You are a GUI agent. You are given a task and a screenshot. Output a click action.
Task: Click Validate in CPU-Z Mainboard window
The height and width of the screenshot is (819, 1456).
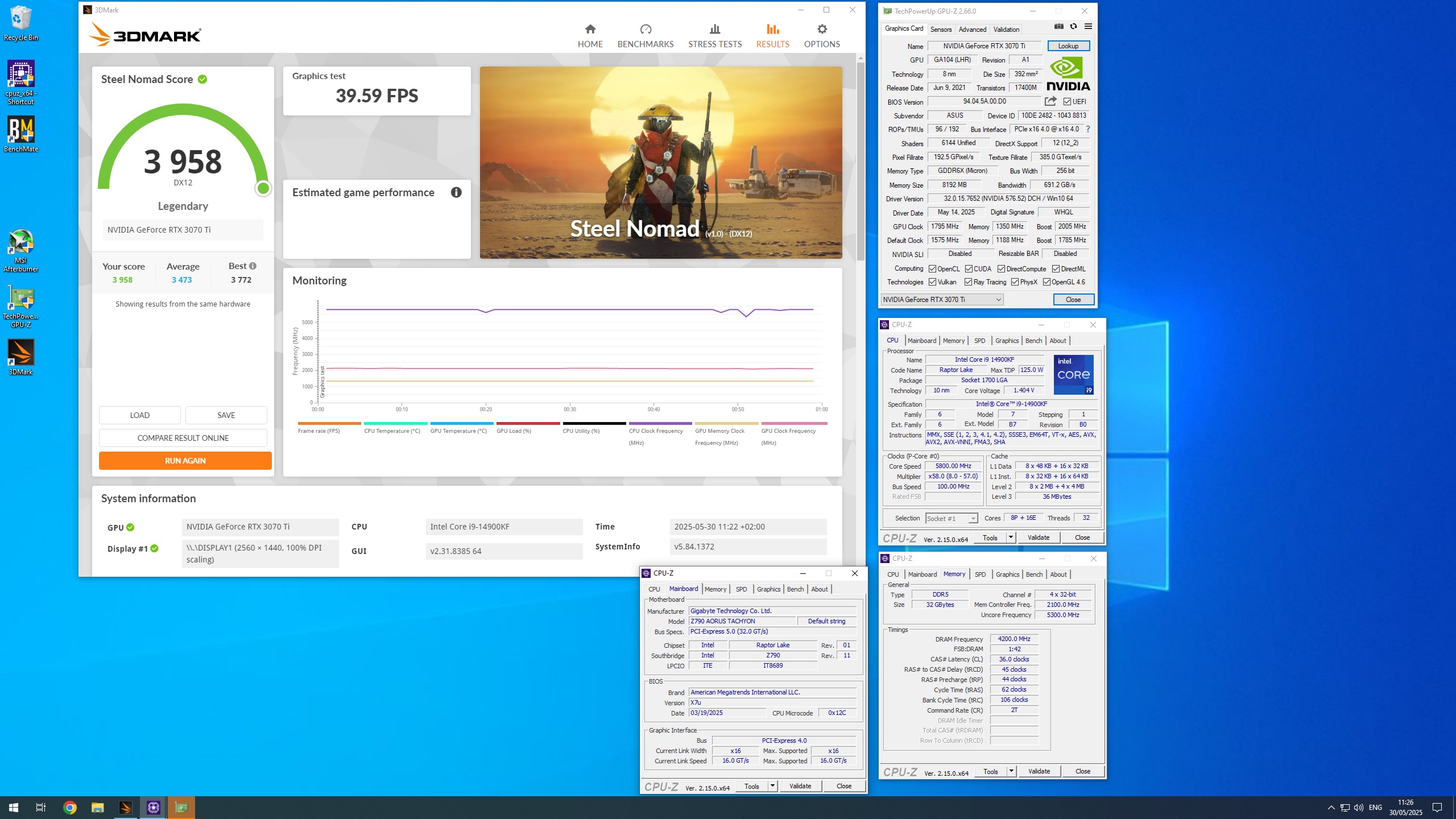pyautogui.click(x=800, y=786)
